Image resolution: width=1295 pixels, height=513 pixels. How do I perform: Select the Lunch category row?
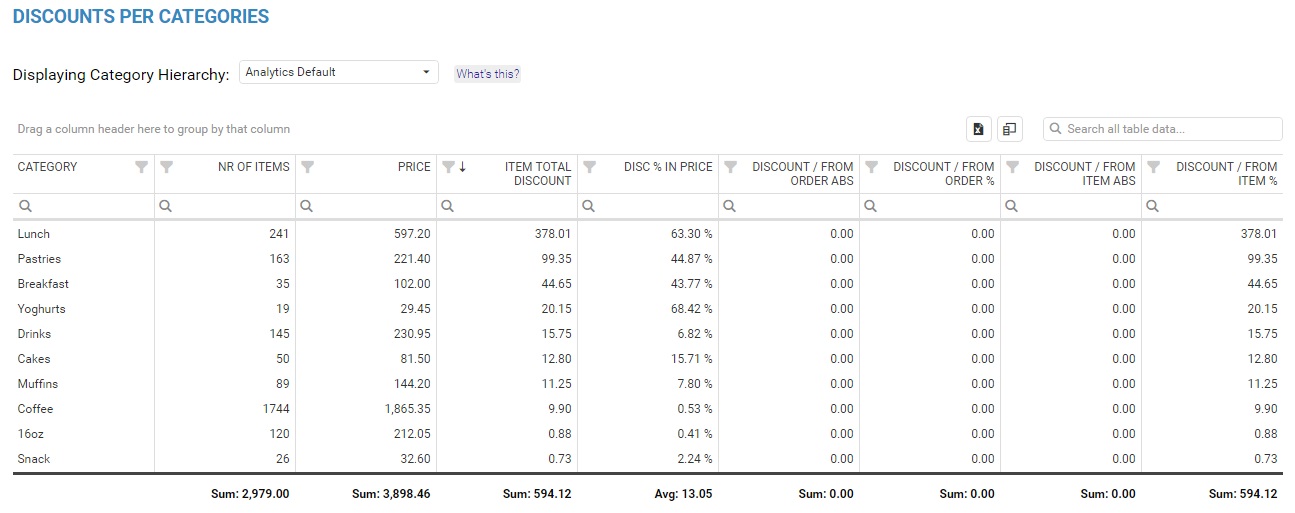[648, 234]
